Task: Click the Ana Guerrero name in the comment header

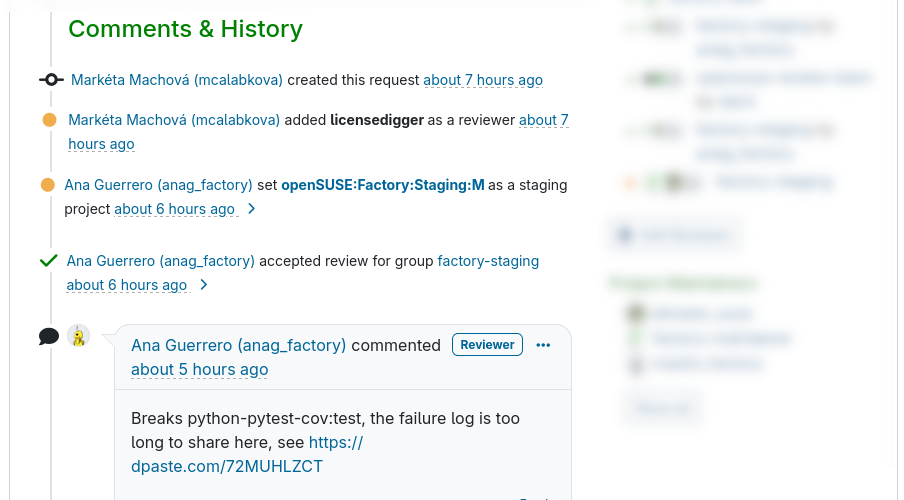Action: pyautogui.click(x=238, y=345)
